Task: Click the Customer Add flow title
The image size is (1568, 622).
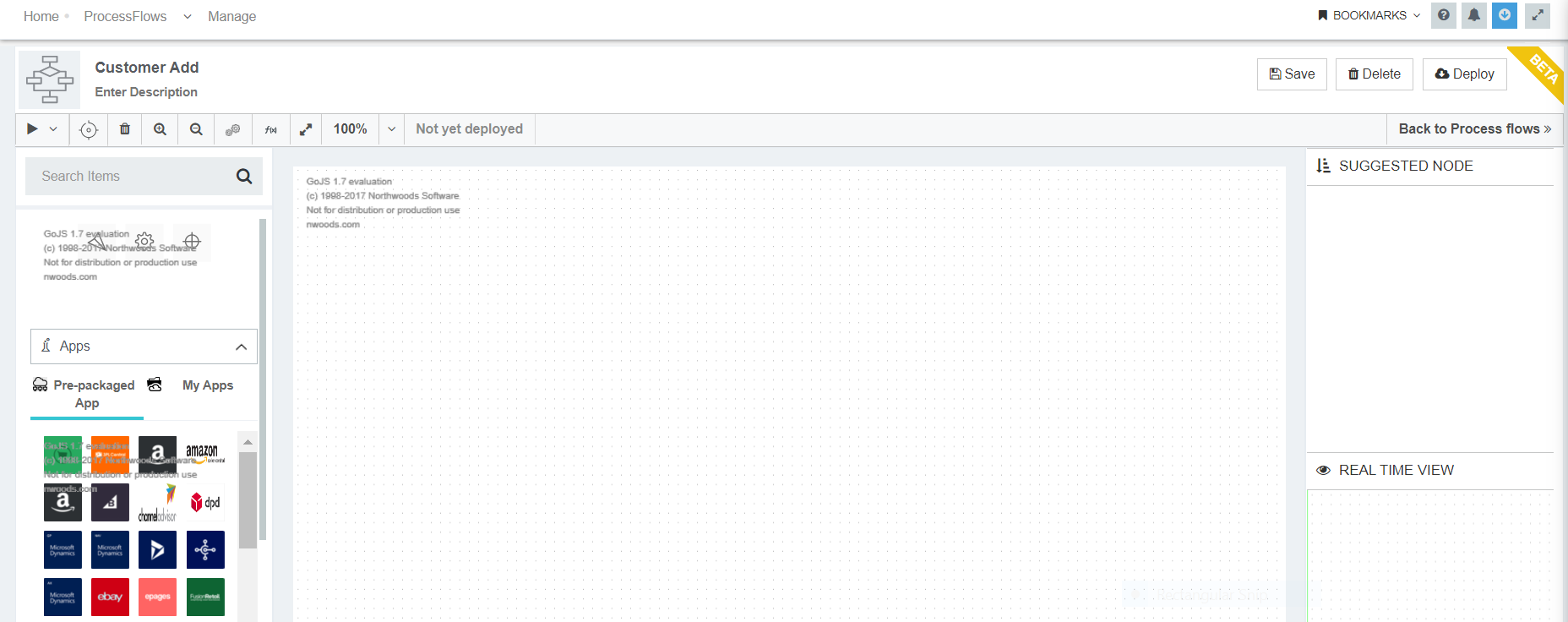Action: (147, 68)
